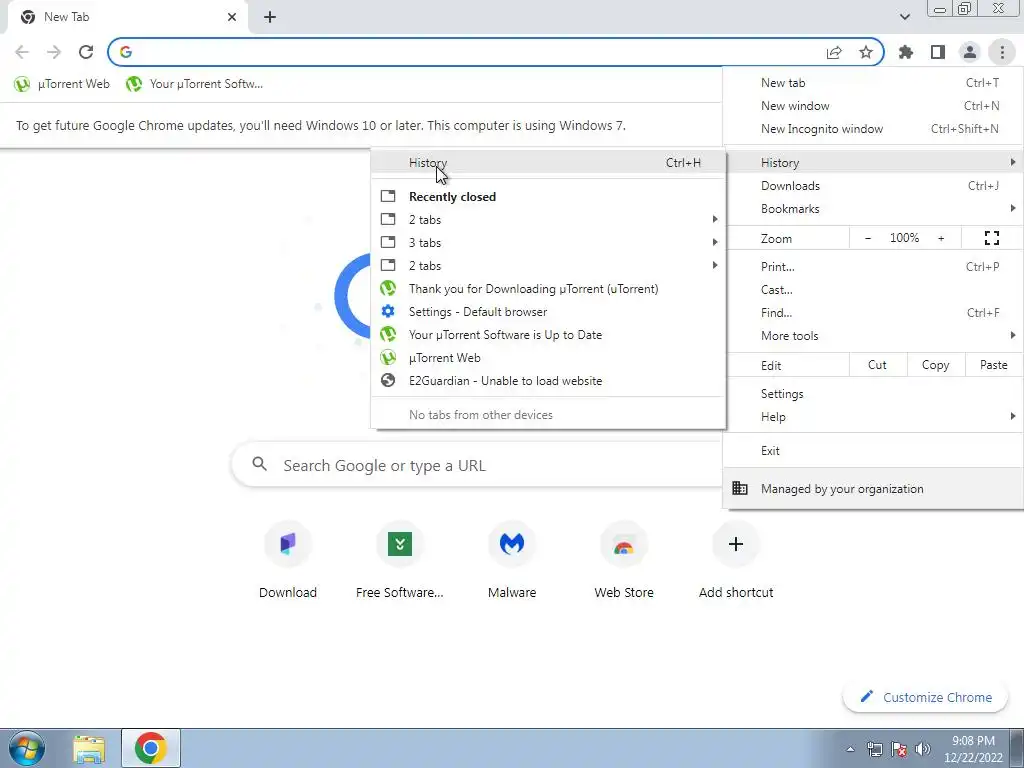Click Cut in the Edit row

point(878,365)
